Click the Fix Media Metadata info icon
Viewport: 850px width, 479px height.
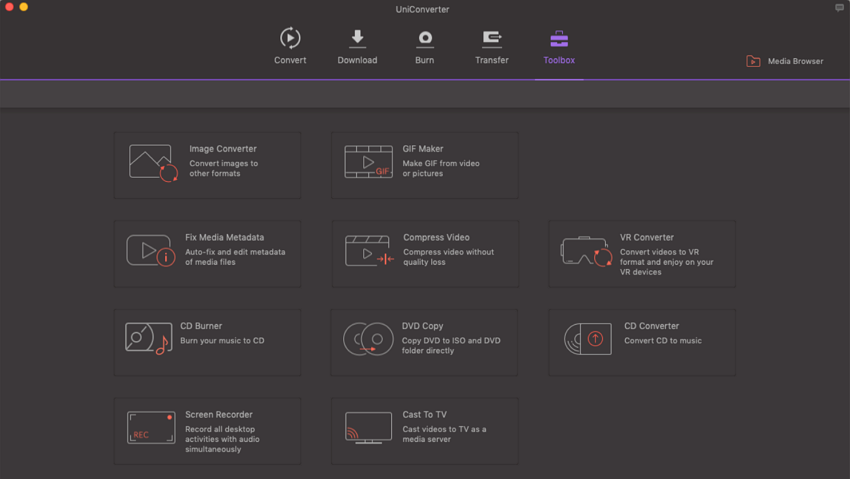[x=151, y=250]
